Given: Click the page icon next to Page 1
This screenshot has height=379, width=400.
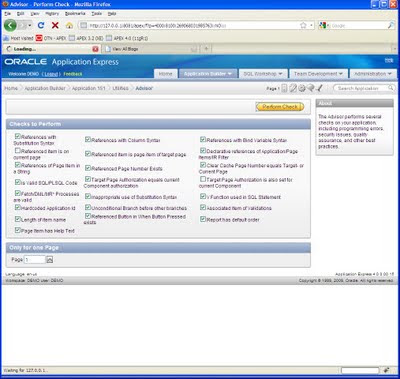Looking at the screenshot, I should coord(284,88).
